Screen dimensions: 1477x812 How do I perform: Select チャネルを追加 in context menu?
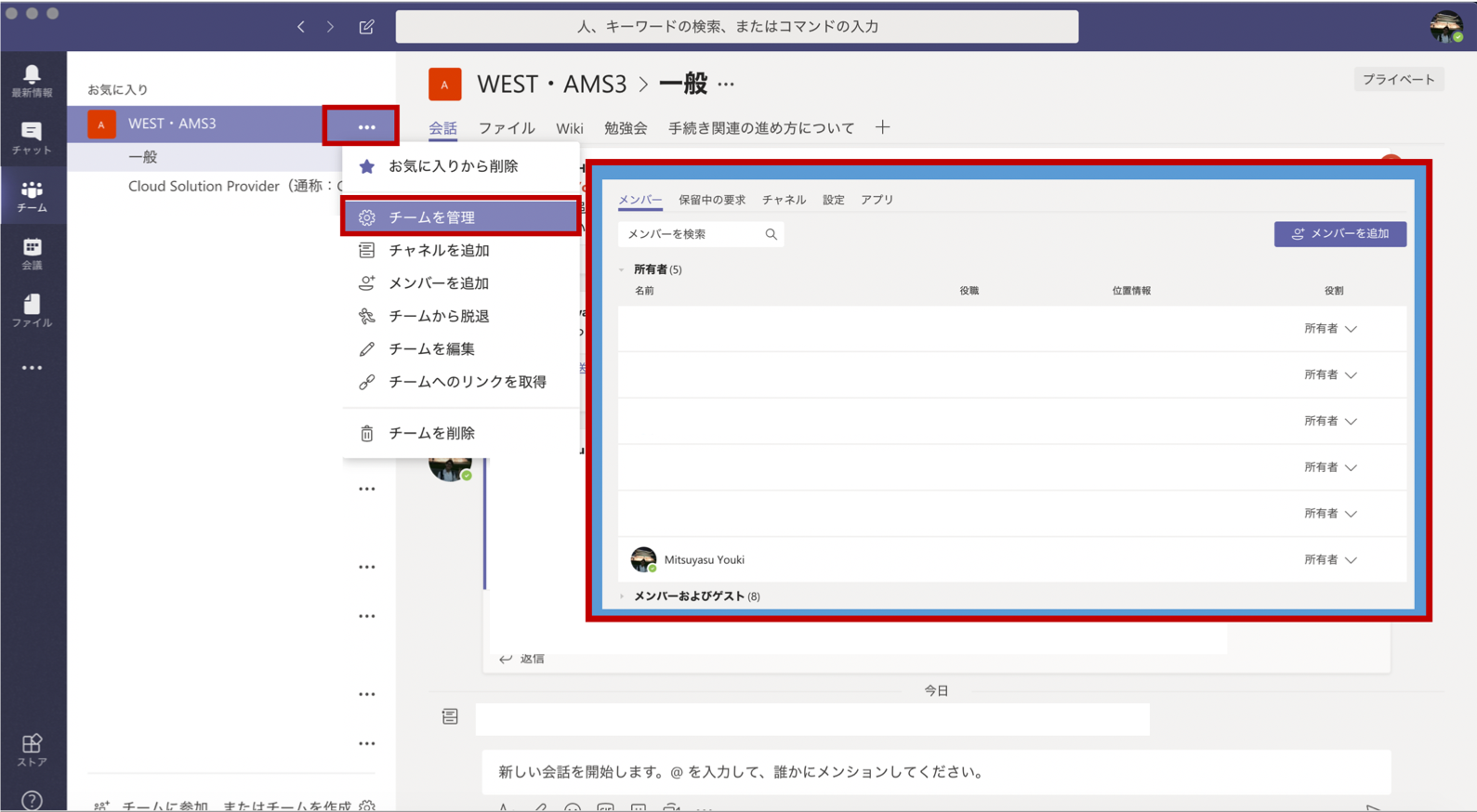[461, 250]
